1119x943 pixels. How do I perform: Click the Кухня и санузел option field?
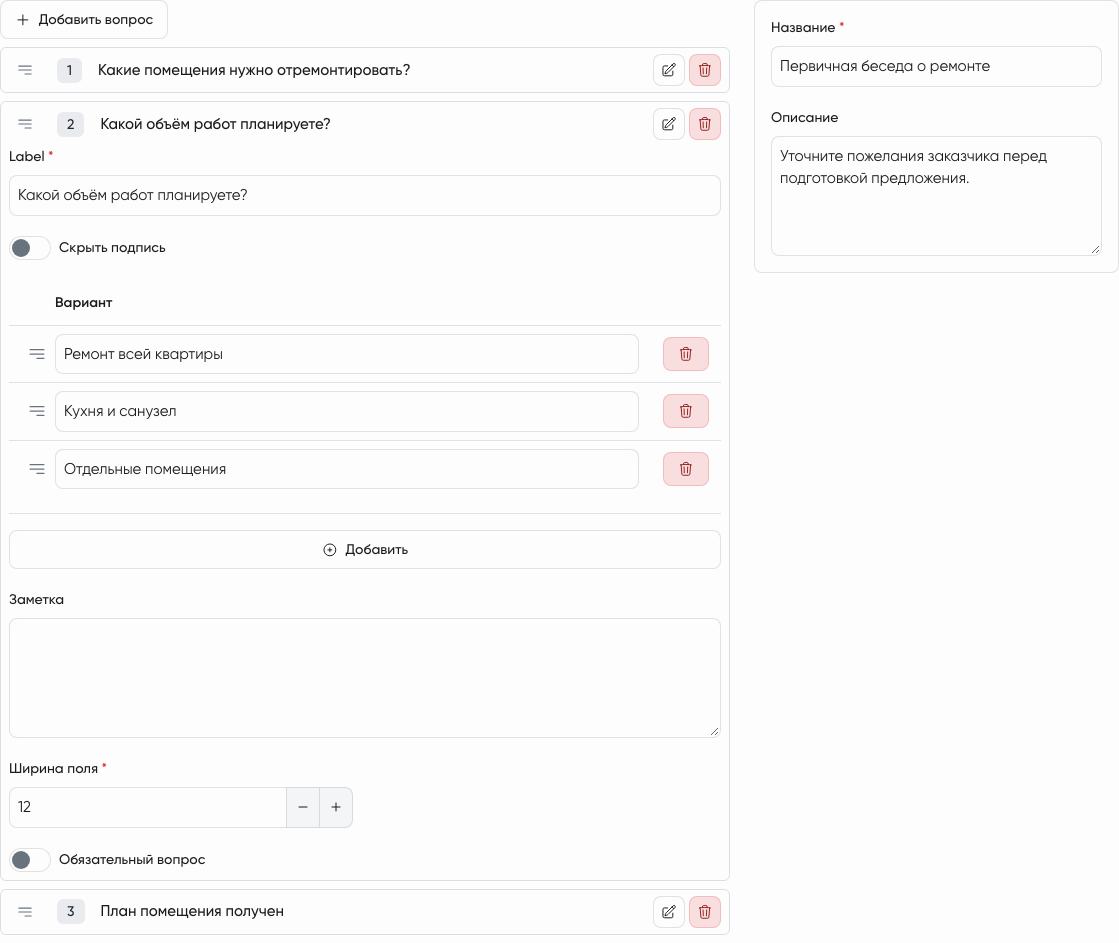pyautogui.click(x=347, y=411)
